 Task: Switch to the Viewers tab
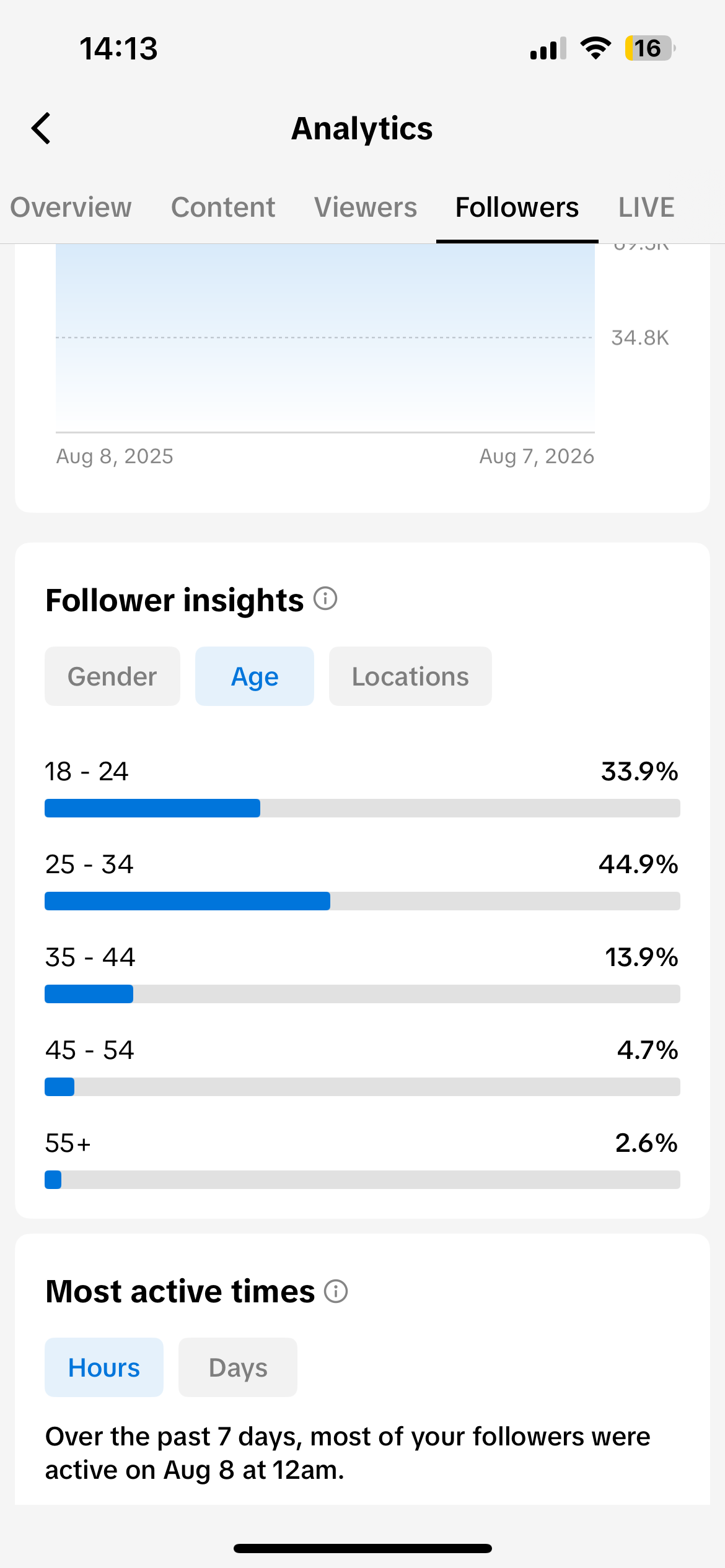click(x=366, y=207)
